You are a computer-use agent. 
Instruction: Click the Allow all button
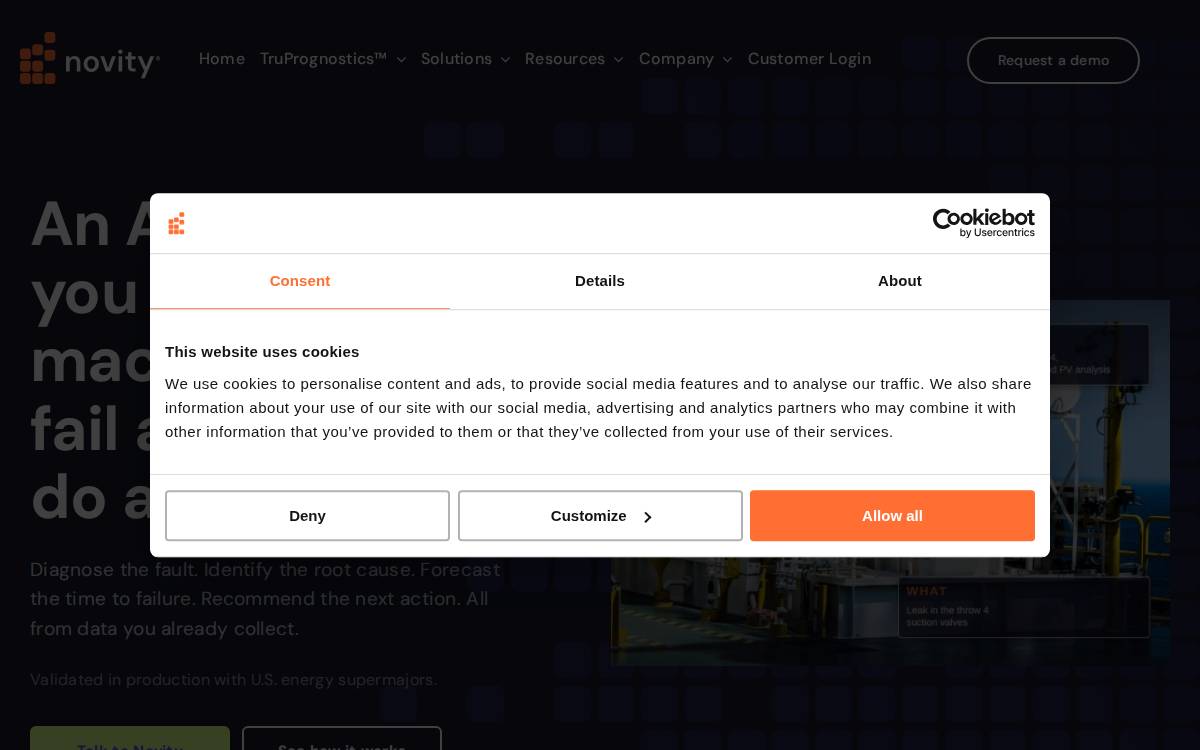coord(892,516)
